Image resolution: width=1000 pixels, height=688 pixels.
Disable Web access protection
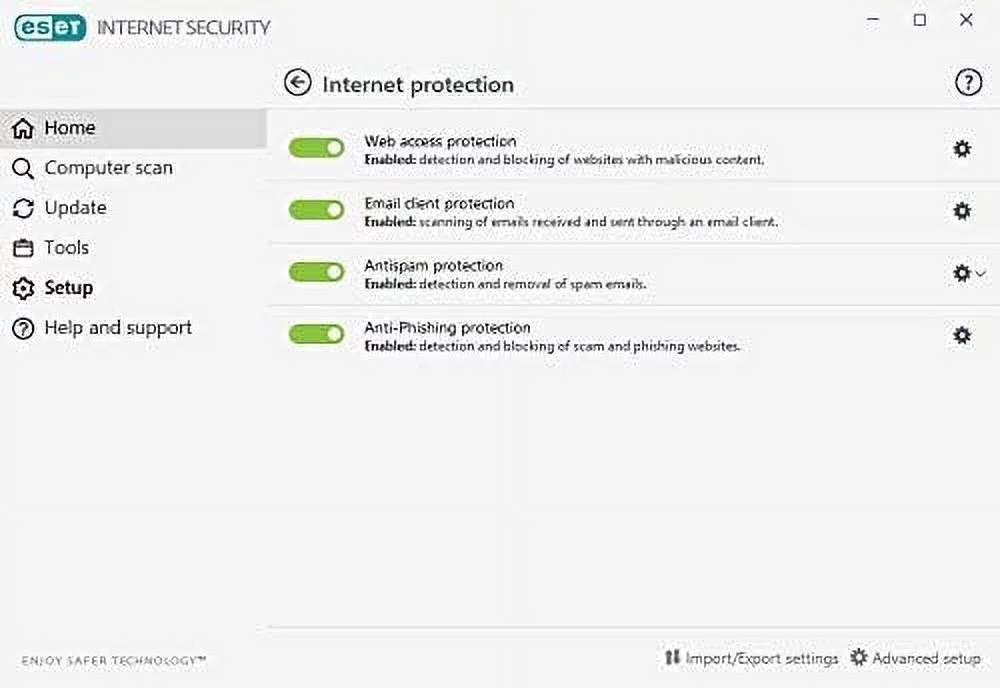(316, 147)
